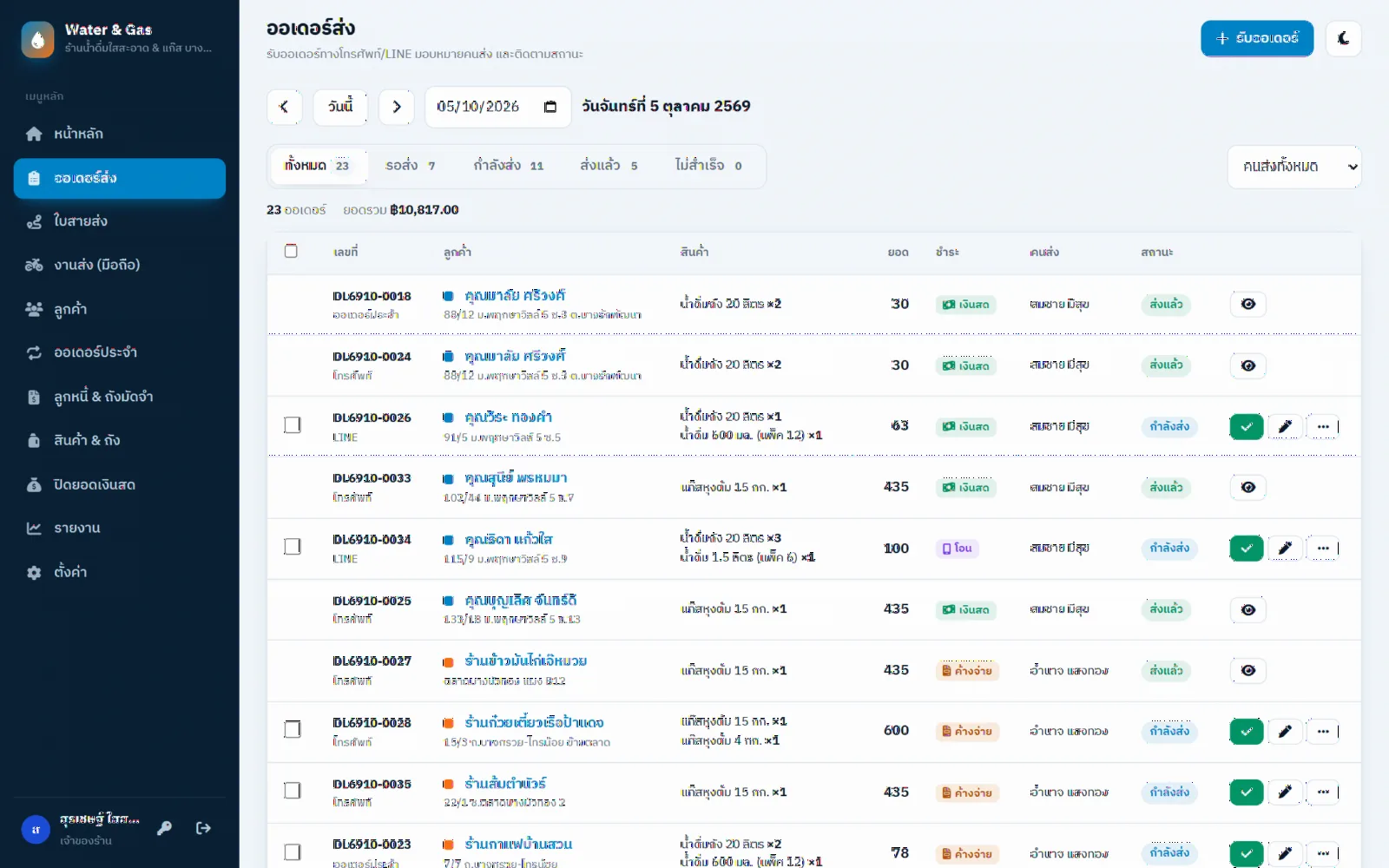Open more options for order DL6910-0026
The height and width of the screenshot is (868, 1389).
1322,426
